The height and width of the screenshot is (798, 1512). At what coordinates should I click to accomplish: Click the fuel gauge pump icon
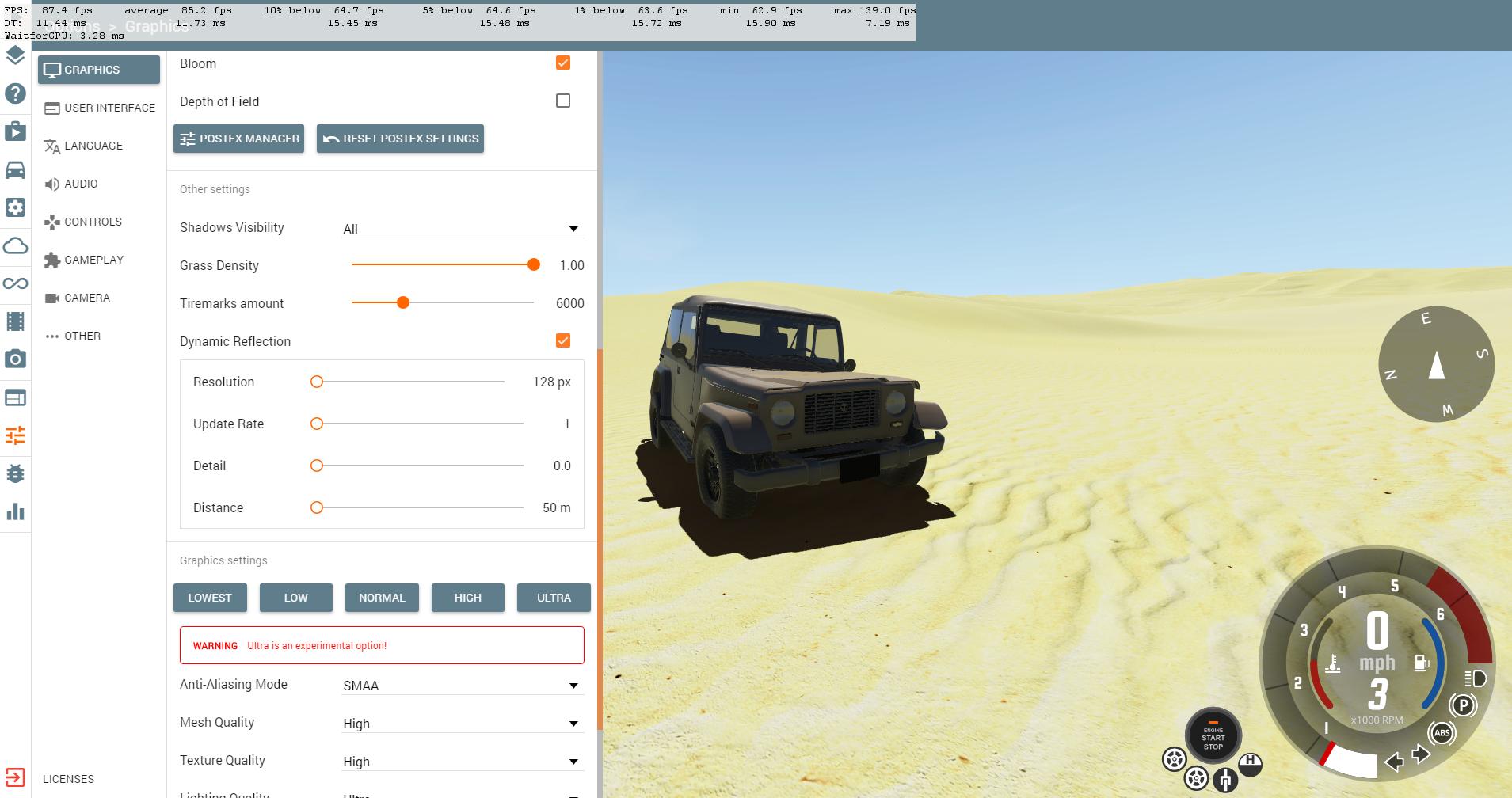pyautogui.click(x=1422, y=662)
